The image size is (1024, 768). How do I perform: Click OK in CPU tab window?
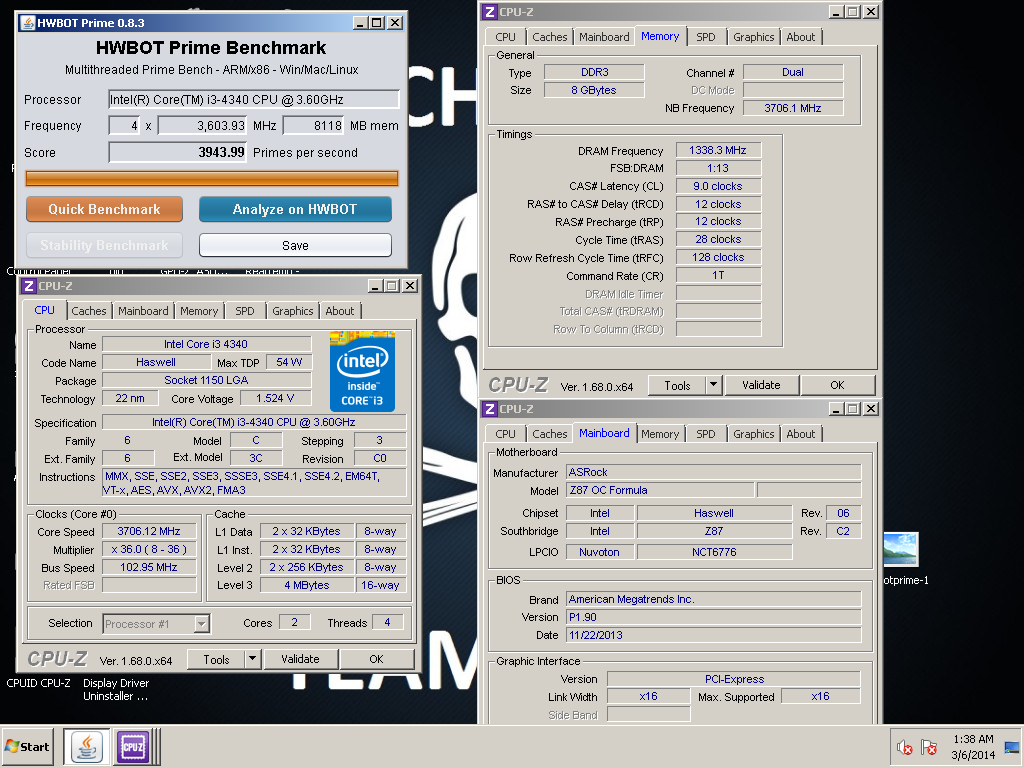tap(377, 660)
